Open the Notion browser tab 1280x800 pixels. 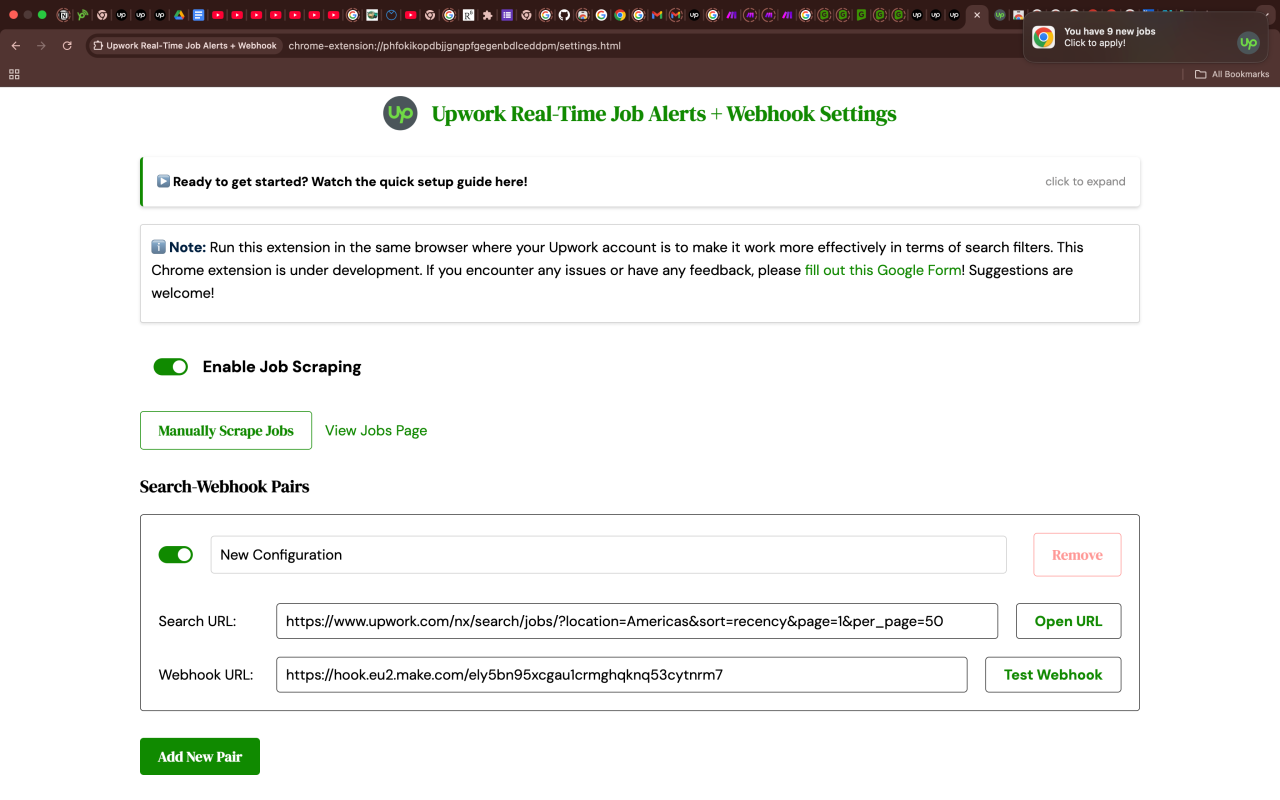pyautogui.click(x=63, y=15)
